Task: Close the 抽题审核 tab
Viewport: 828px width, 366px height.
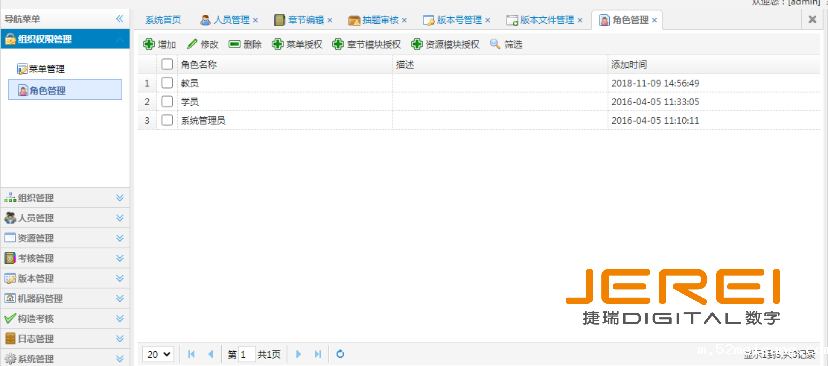Action: [x=404, y=21]
